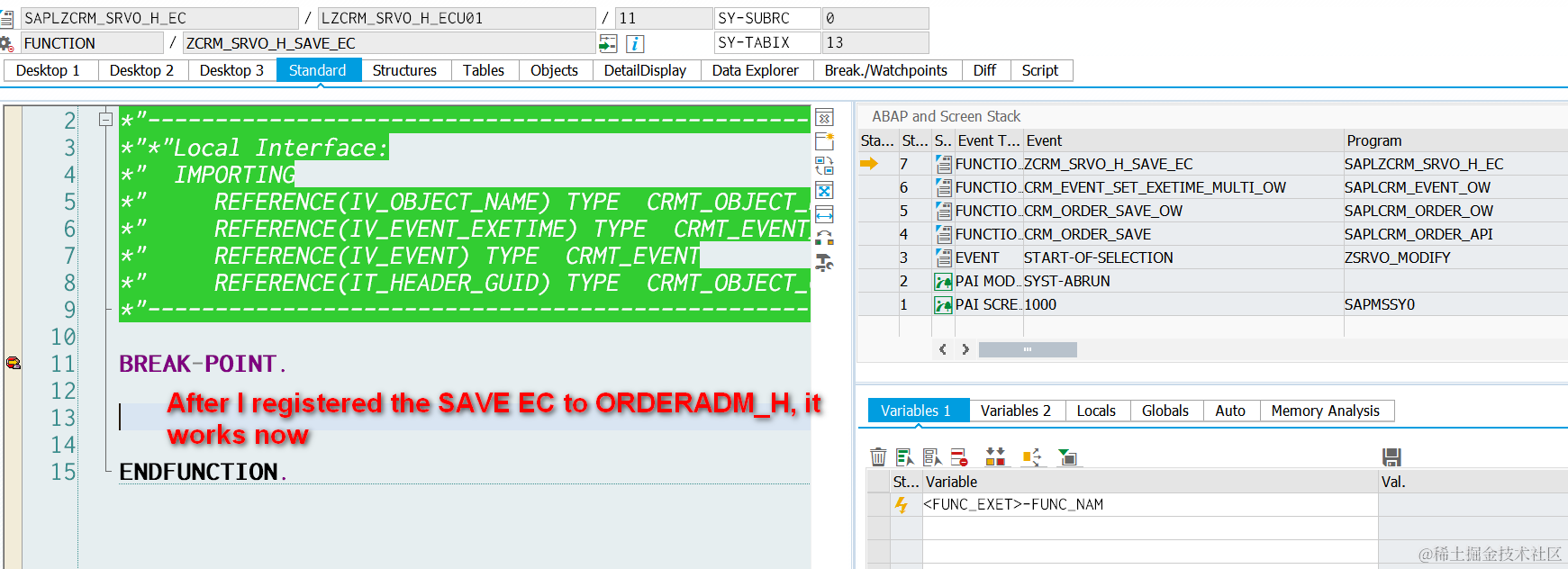The height and width of the screenshot is (569, 1568).
Task: Click the function icon in ZCRM_SRVO_H_SAVE_EC stack row
Action: point(943,164)
